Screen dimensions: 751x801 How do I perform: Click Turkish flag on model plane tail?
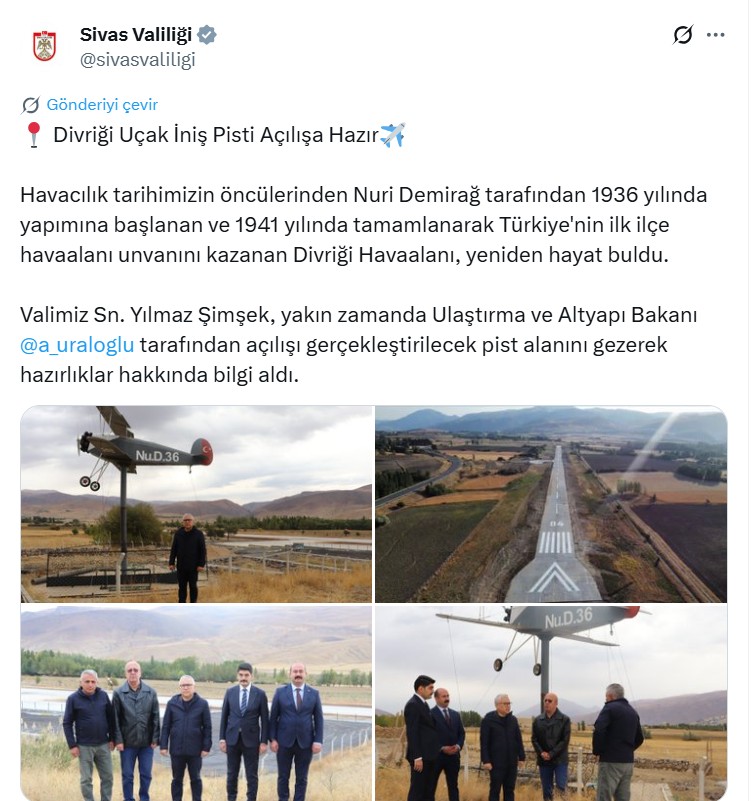206,451
